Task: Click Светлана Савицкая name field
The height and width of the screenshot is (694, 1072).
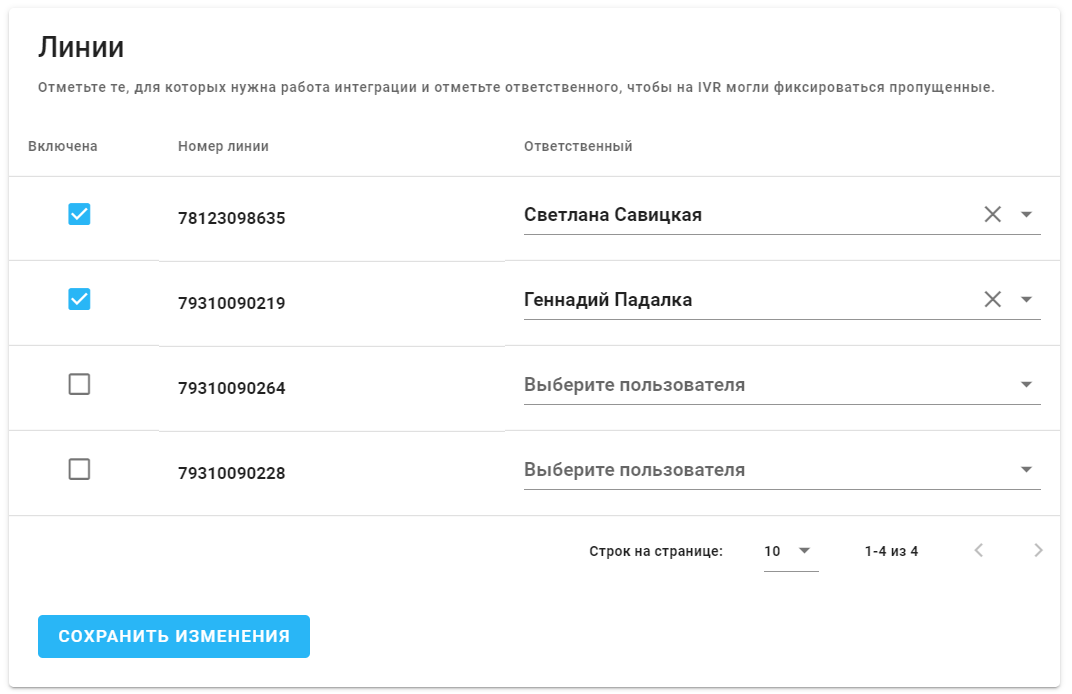Action: pyautogui.click(x=613, y=215)
